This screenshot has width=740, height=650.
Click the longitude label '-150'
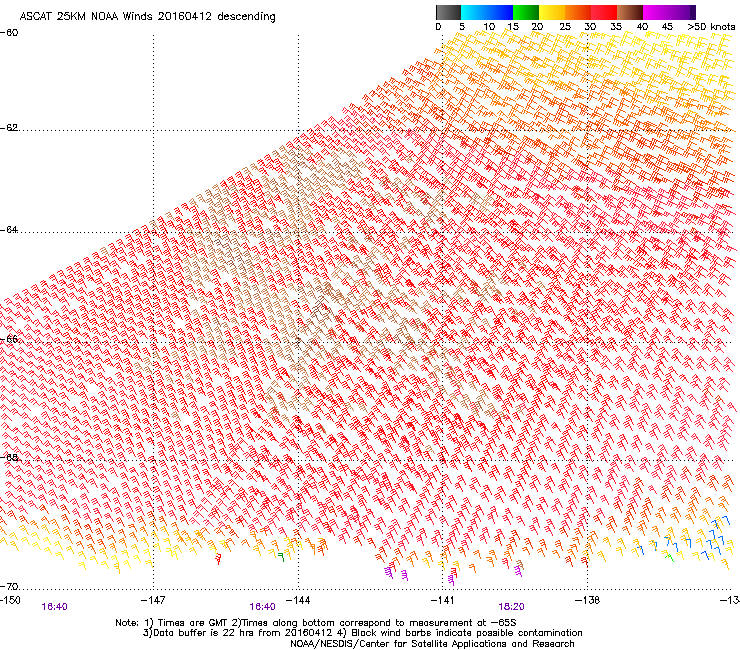[x=10, y=600]
